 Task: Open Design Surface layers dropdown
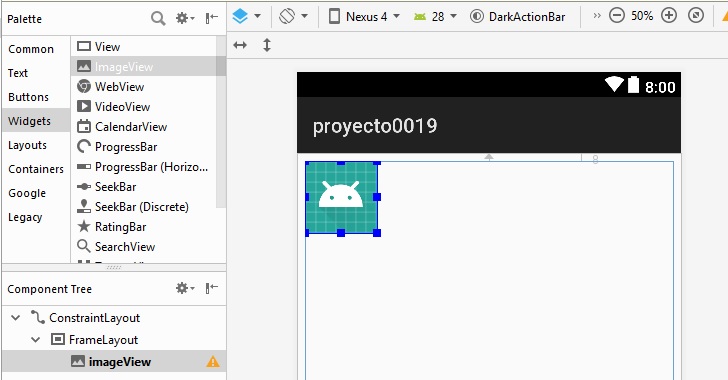point(246,16)
